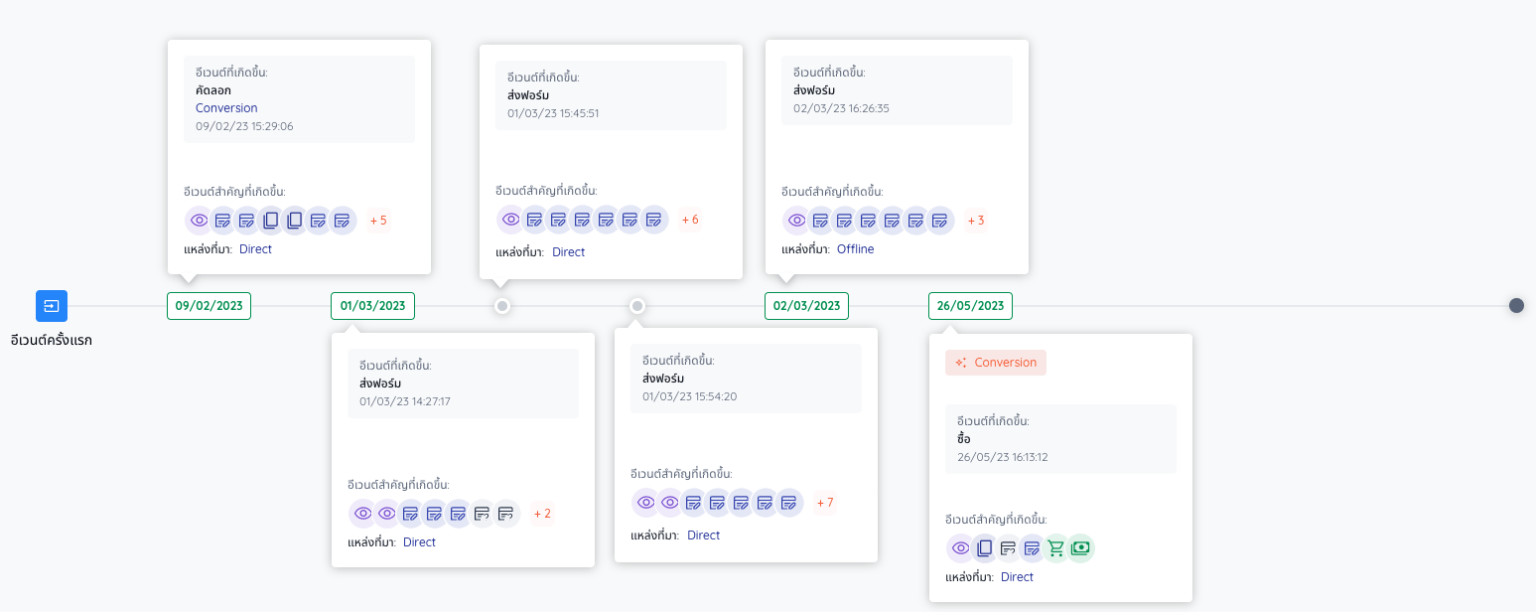Viewport: 1536px width, 612px height.
Task: Expand the +5 hidden events badge
Action: tap(379, 220)
